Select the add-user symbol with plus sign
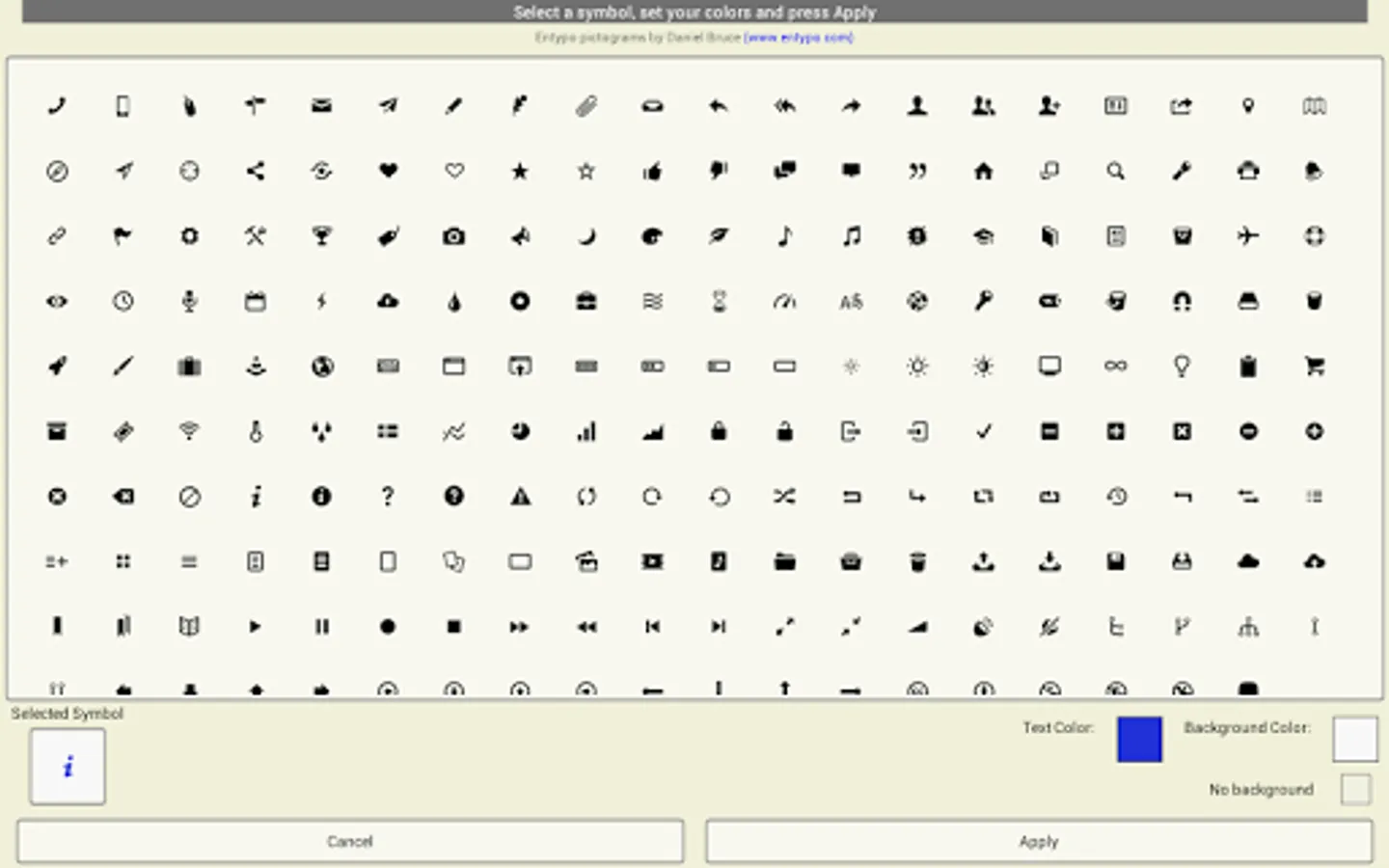Viewport: 1389px width, 868px height. pyautogui.click(x=1049, y=106)
